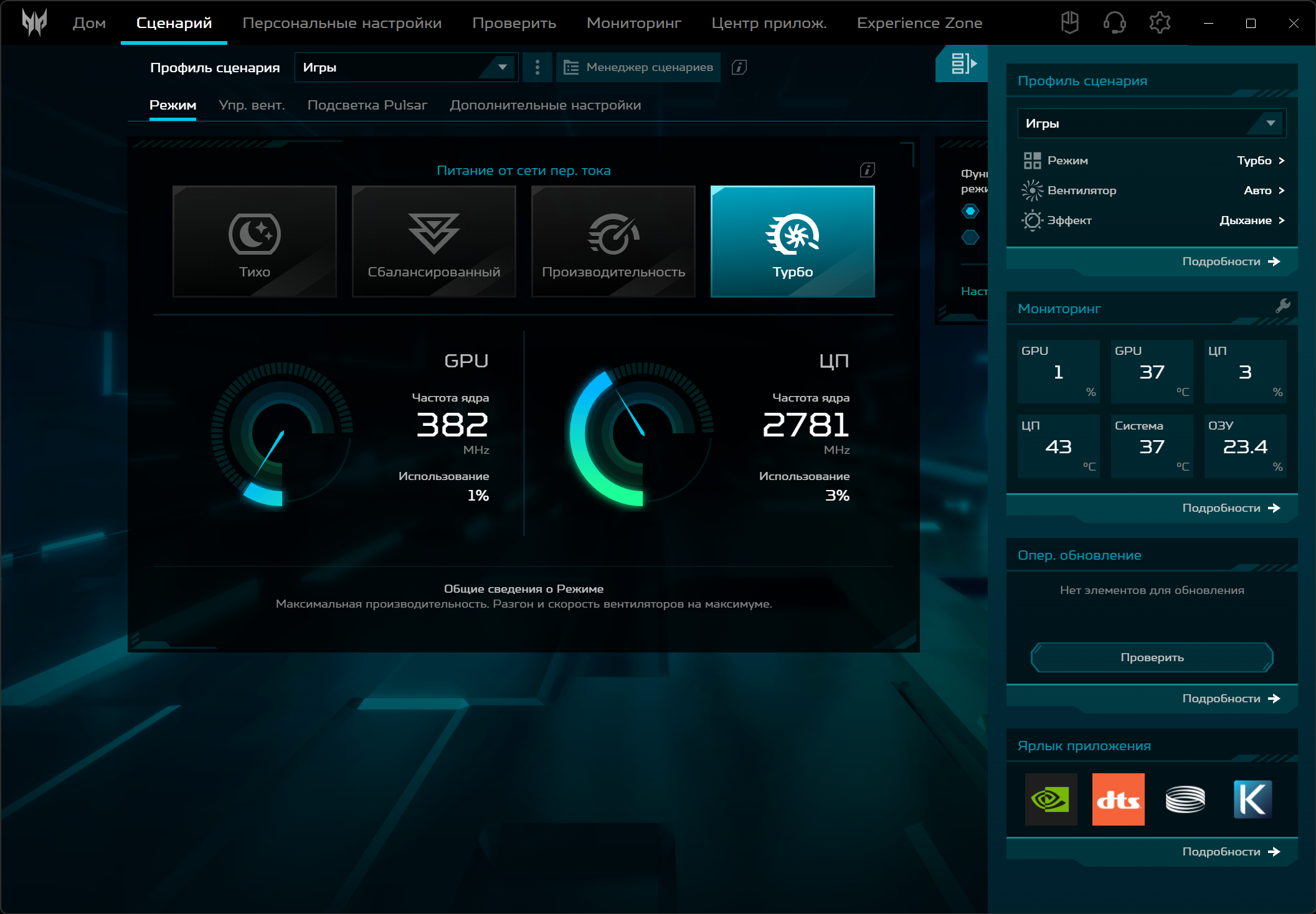Open sidebar Игры profile dropdown
1316x914 pixels.
click(x=1152, y=123)
